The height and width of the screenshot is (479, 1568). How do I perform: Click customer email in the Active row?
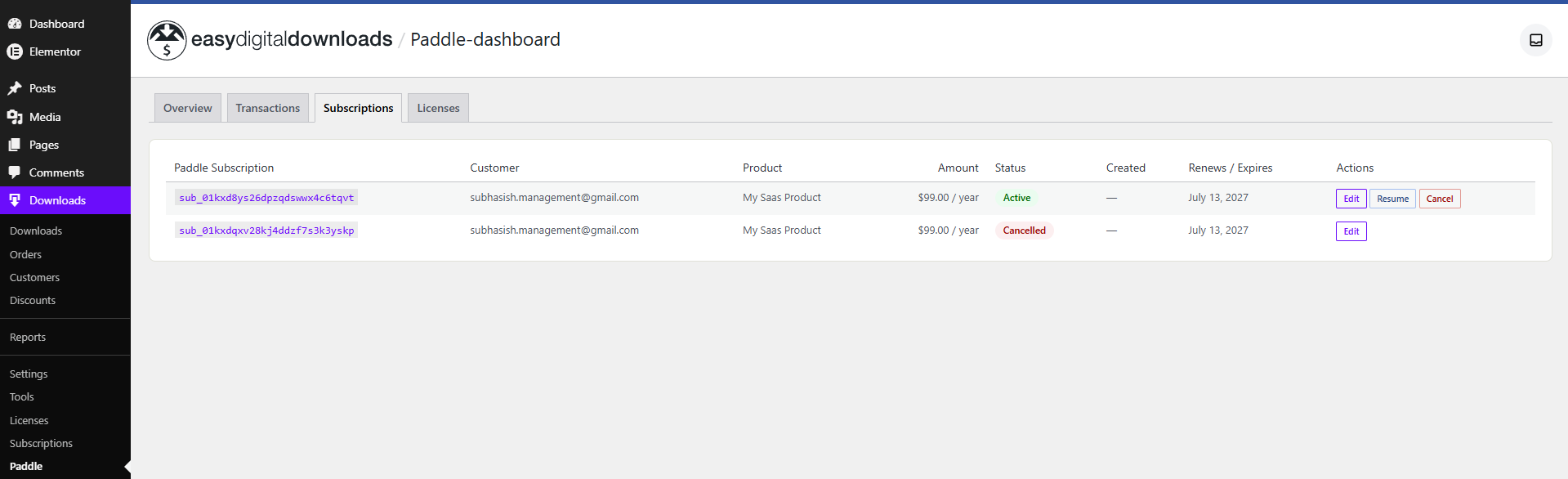pos(554,198)
